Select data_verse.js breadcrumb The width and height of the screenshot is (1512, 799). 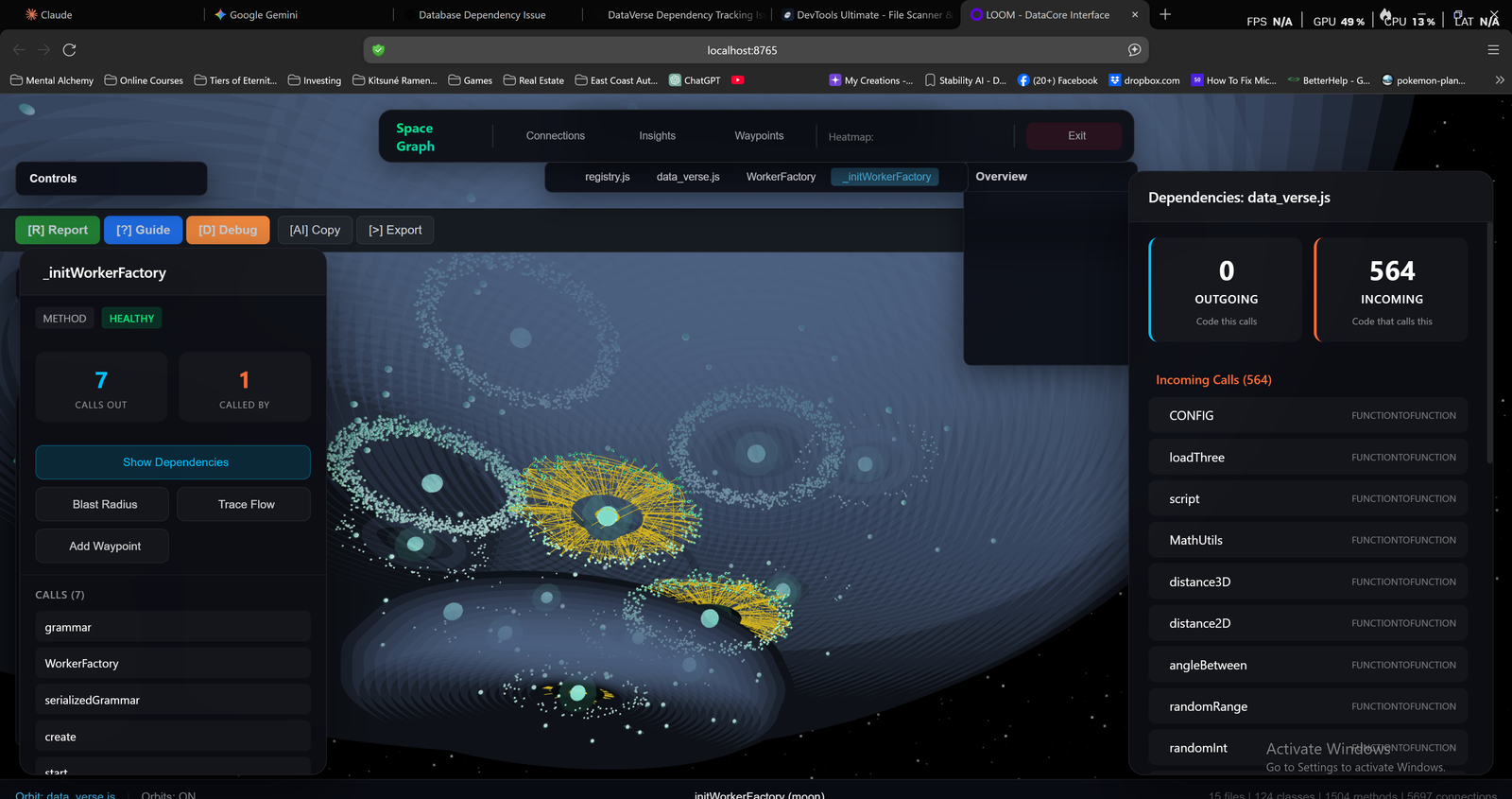(x=688, y=177)
